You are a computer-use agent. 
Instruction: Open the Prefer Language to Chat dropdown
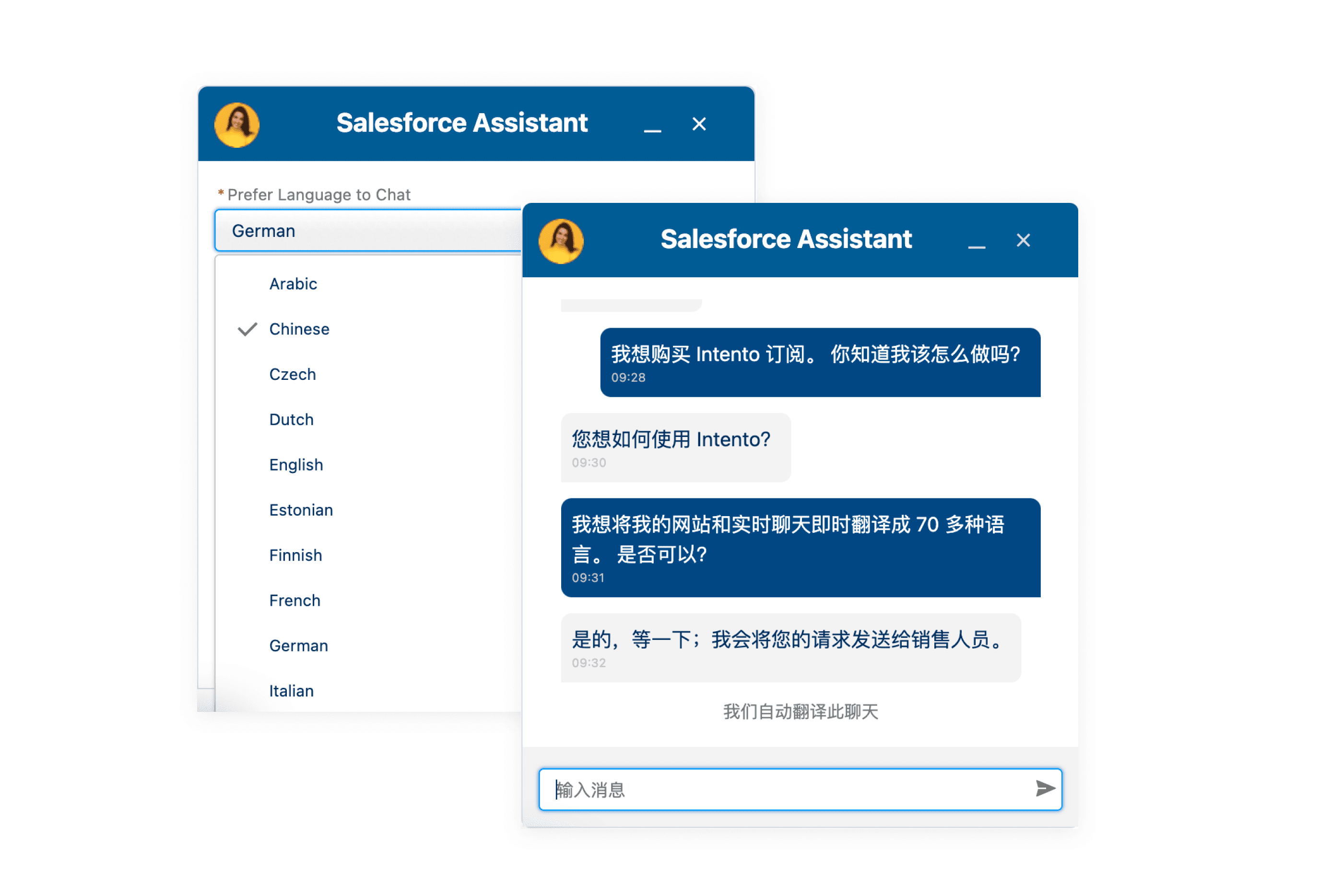[368, 230]
